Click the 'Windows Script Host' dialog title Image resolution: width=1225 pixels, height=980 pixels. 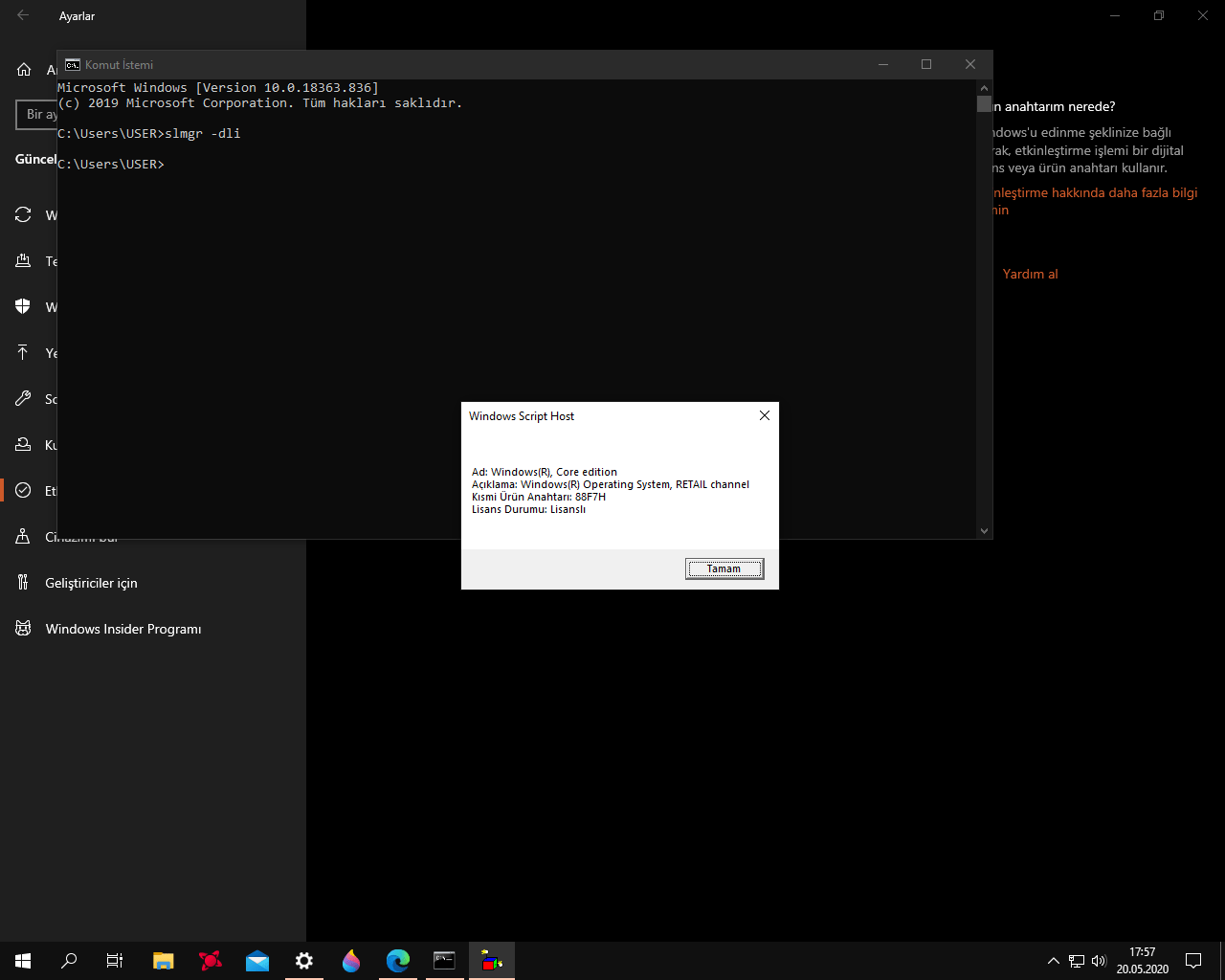tap(522, 416)
